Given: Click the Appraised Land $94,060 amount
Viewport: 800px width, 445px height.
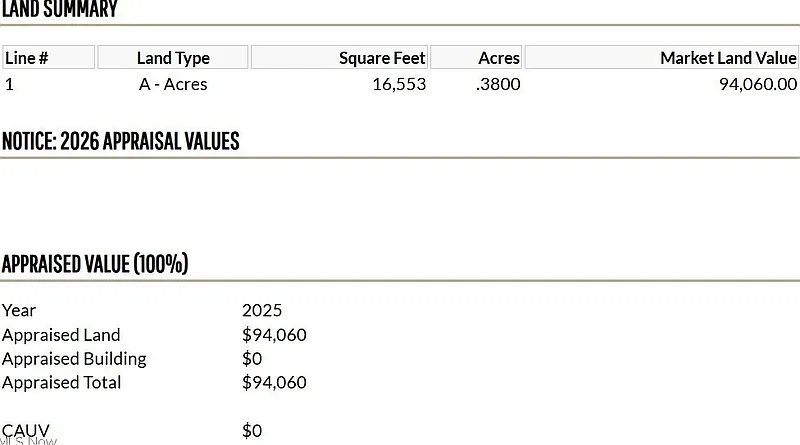Looking at the screenshot, I should click(274, 335).
